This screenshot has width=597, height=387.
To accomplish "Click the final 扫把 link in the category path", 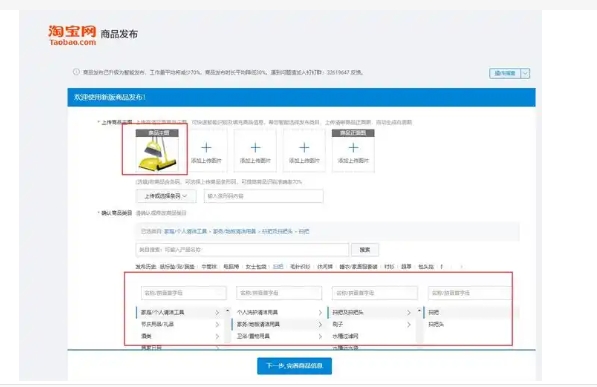I will pyautogui.click(x=304, y=232).
